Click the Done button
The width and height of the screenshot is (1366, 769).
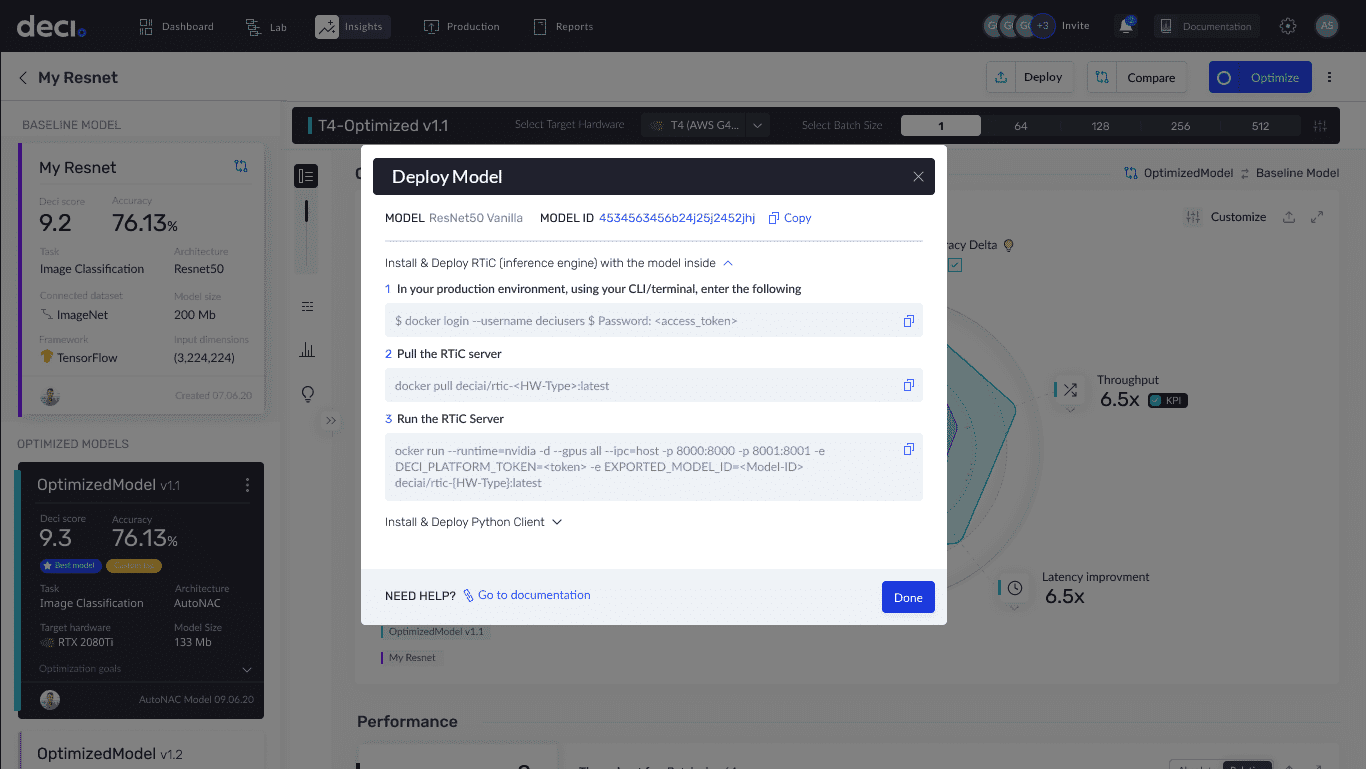[x=908, y=597]
